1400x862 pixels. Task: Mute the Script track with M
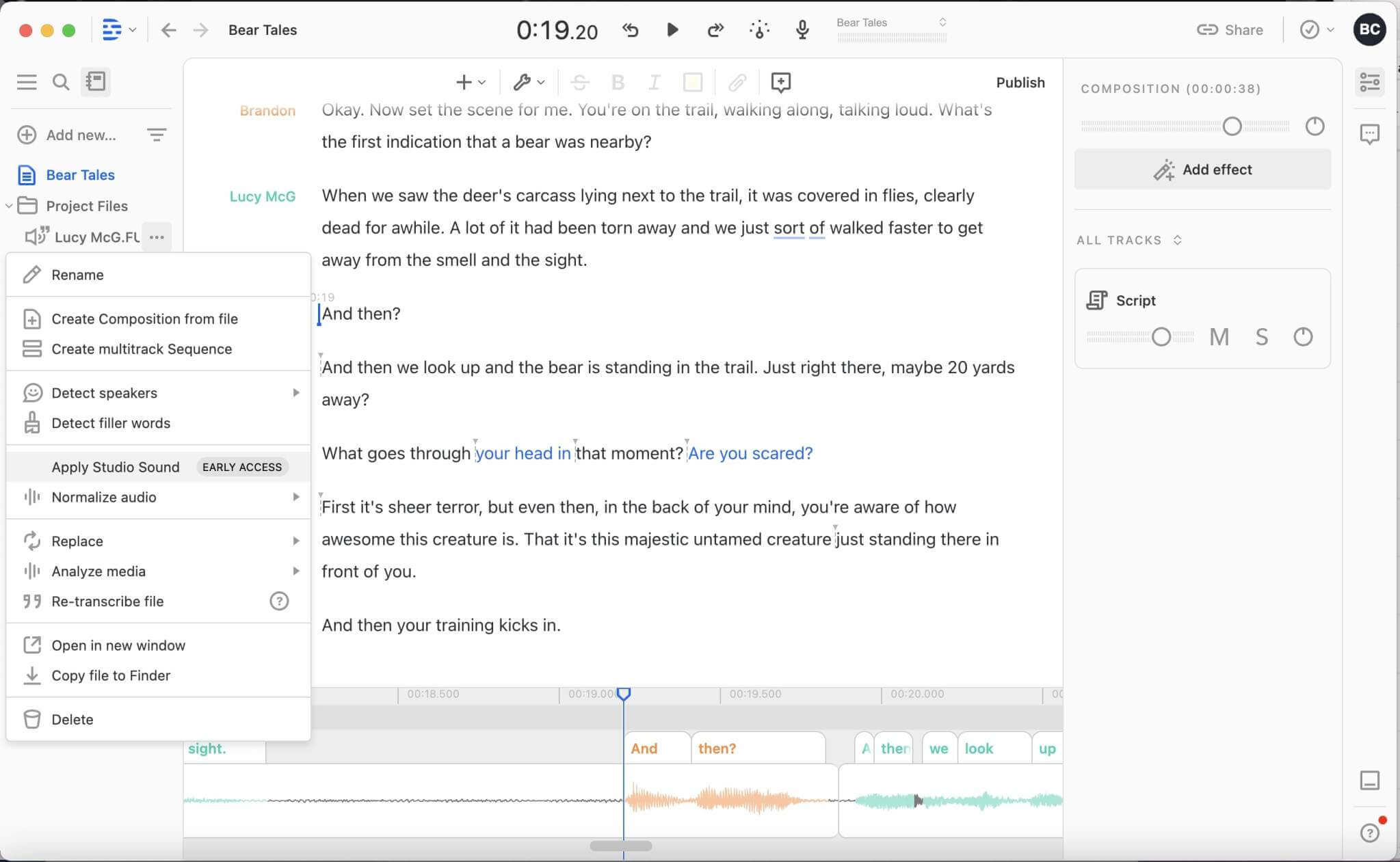(x=1219, y=337)
